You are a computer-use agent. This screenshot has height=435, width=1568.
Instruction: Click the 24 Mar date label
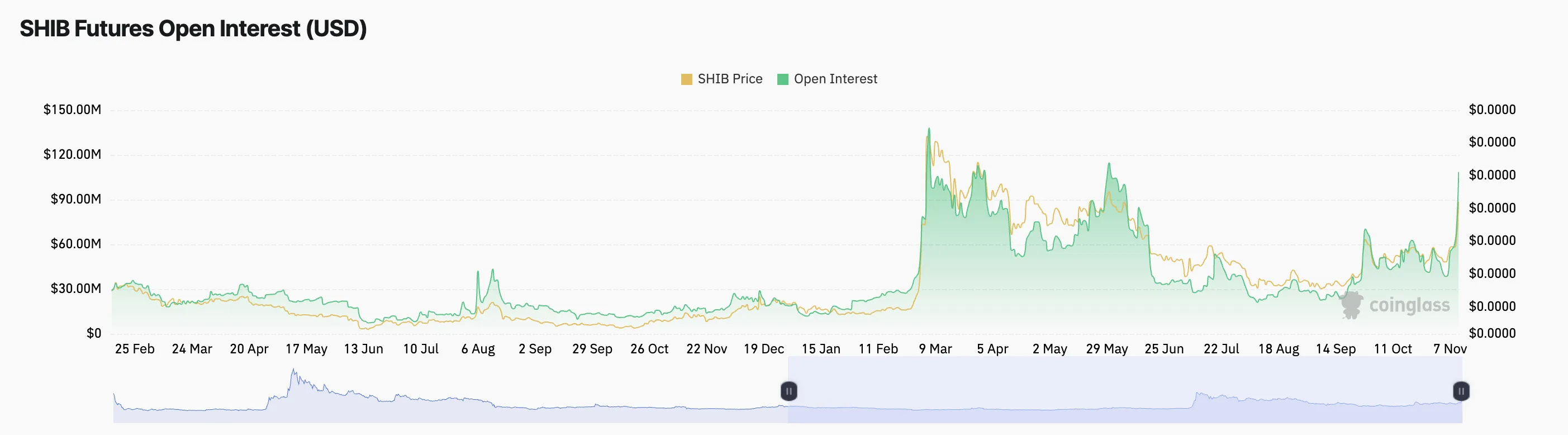192,349
